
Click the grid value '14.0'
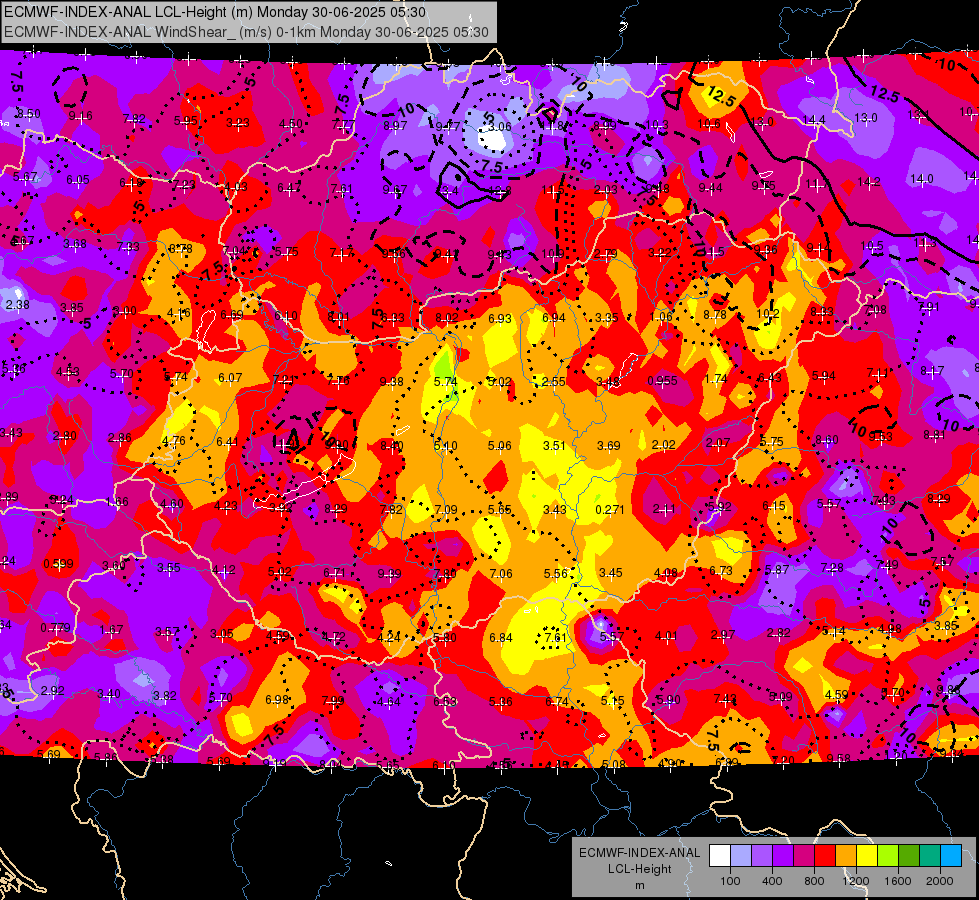[922, 179]
